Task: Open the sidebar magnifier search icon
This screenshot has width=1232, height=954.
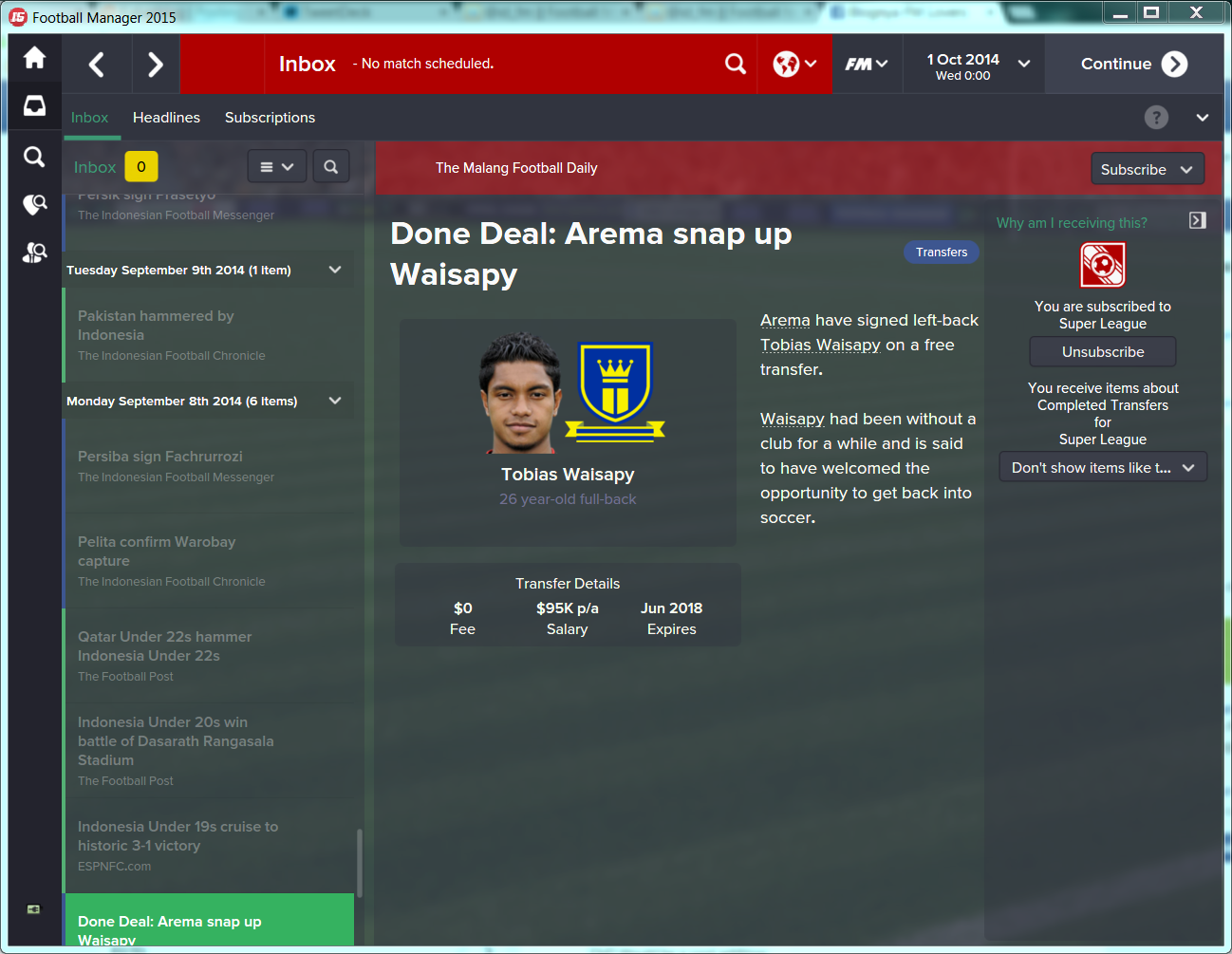Action: [x=34, y=157]
